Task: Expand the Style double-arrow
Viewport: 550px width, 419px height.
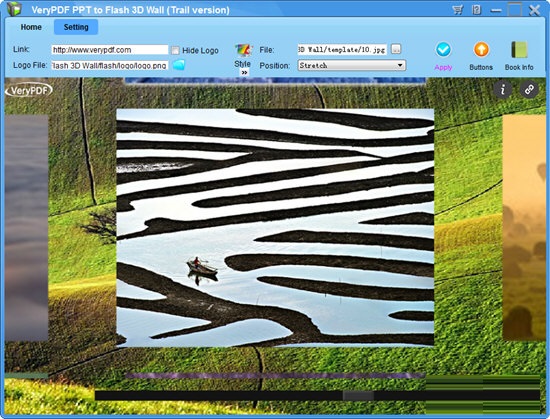Action: tap(244, 73)
